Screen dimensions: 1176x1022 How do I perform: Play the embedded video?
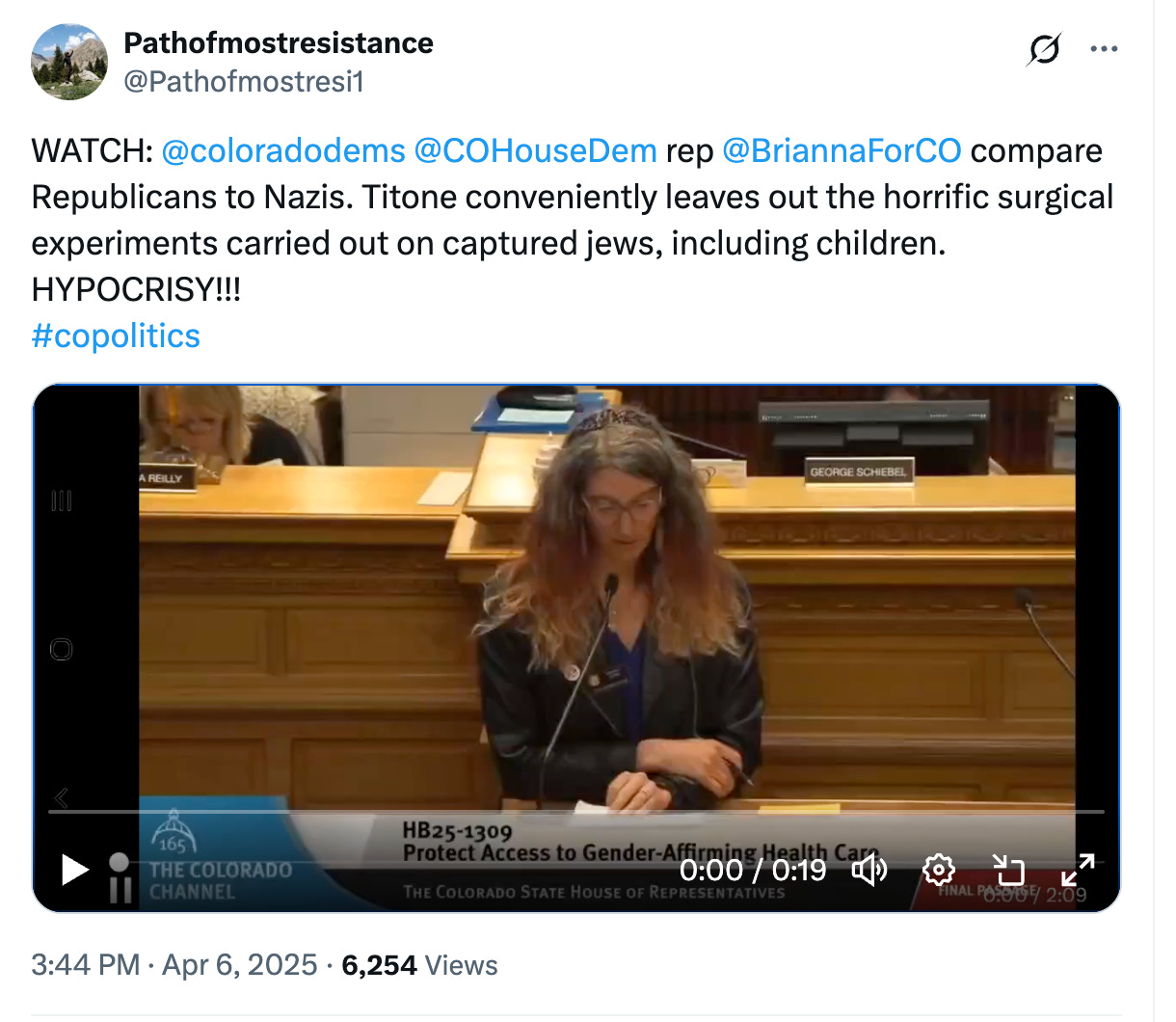coord(74,870)
